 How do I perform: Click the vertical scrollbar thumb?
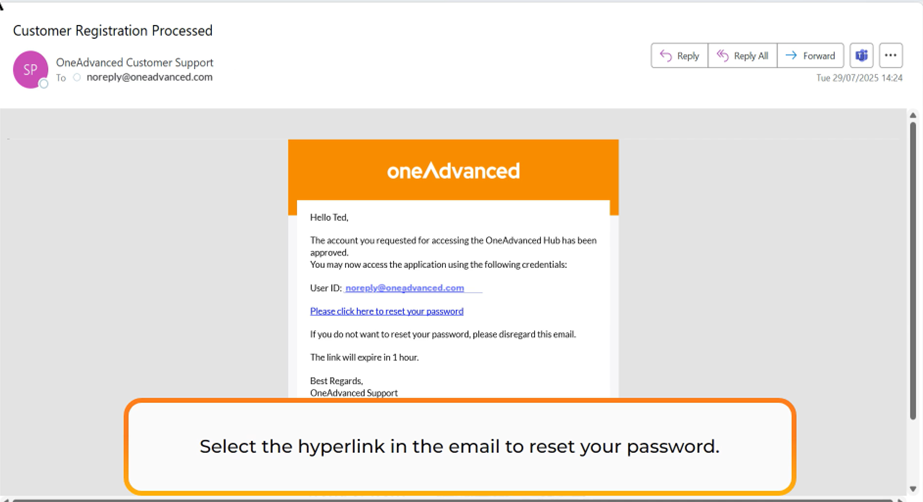tap(913, 270)
